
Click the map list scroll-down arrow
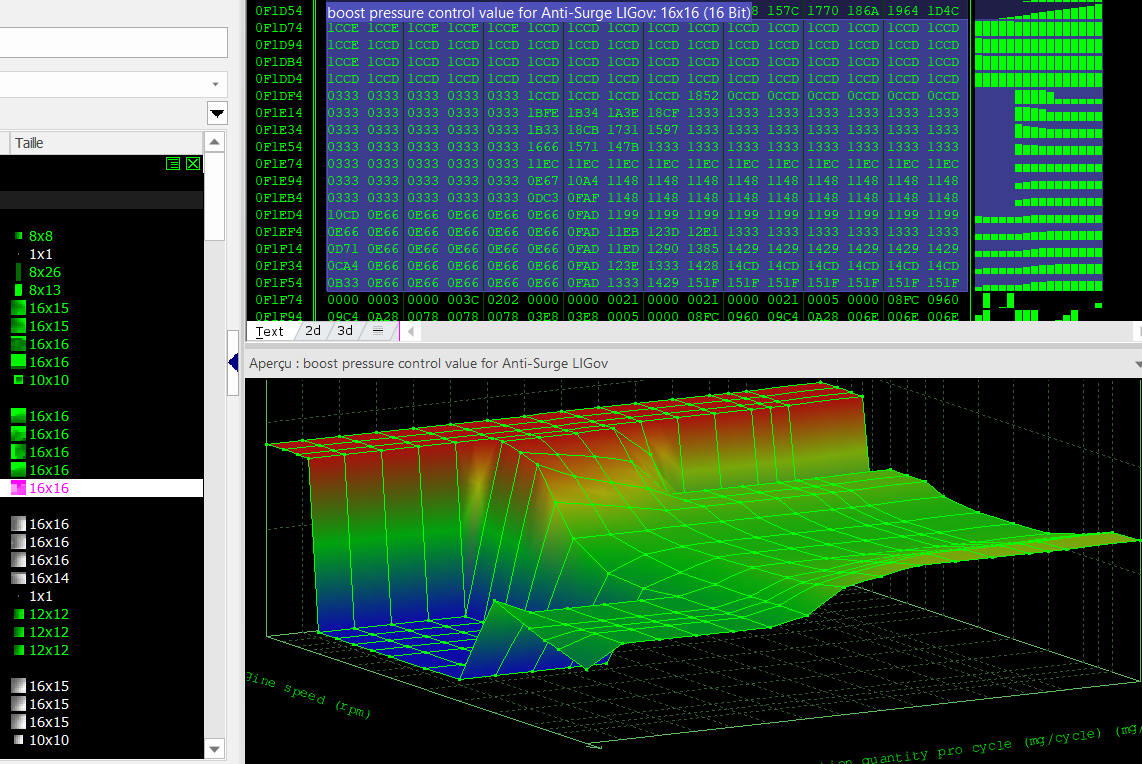[x=214, y=748]
